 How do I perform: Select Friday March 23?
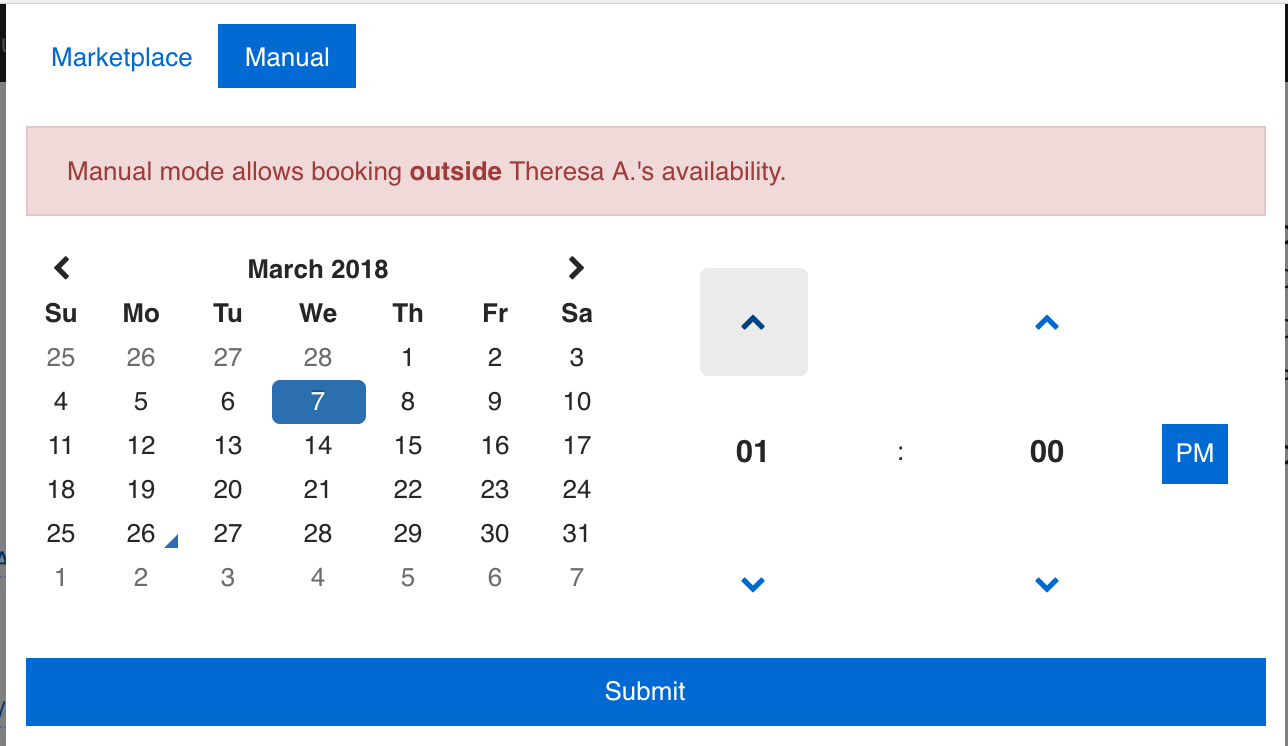[x=495, y=490]
